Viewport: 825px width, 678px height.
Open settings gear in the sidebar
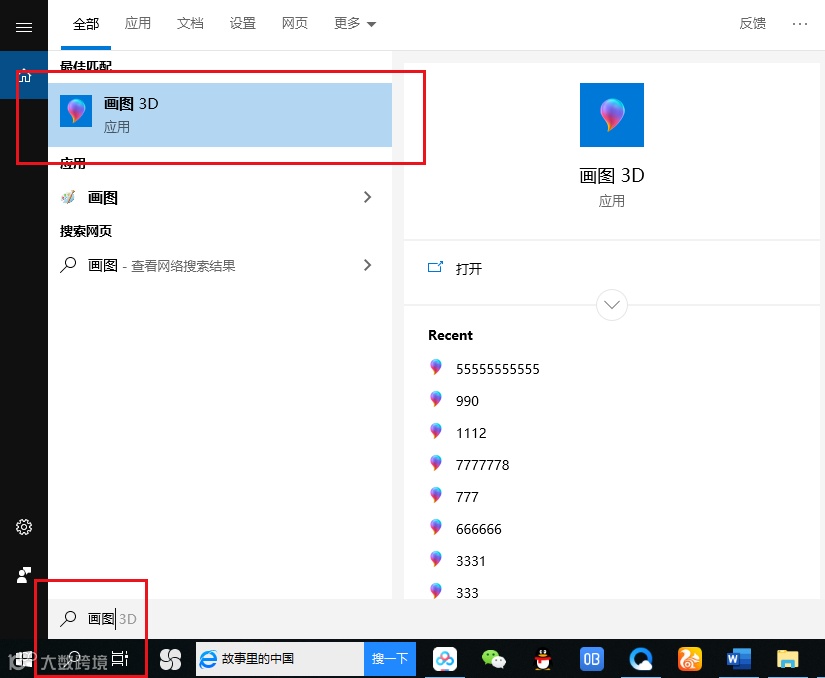tap(24, 527)
